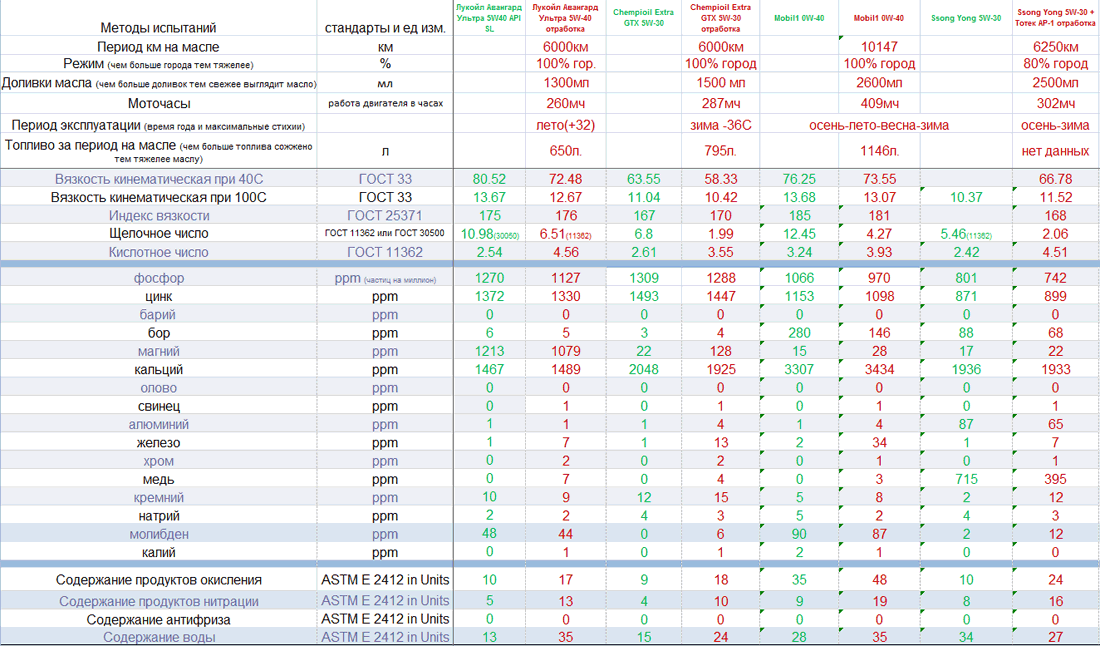This screenshot has width=1100, height=646.
Task: Select 'Содержание продуктов нитрации' row label
Action: pyautogui.click(x=159, y=602)
